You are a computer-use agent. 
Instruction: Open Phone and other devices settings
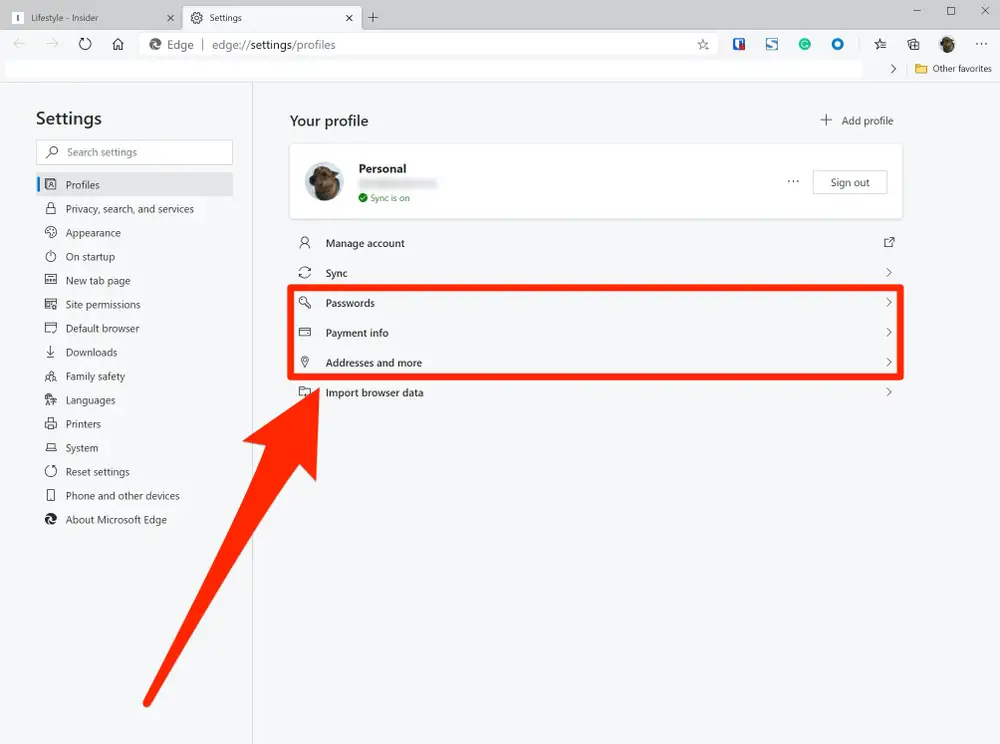tap(135, 496)
